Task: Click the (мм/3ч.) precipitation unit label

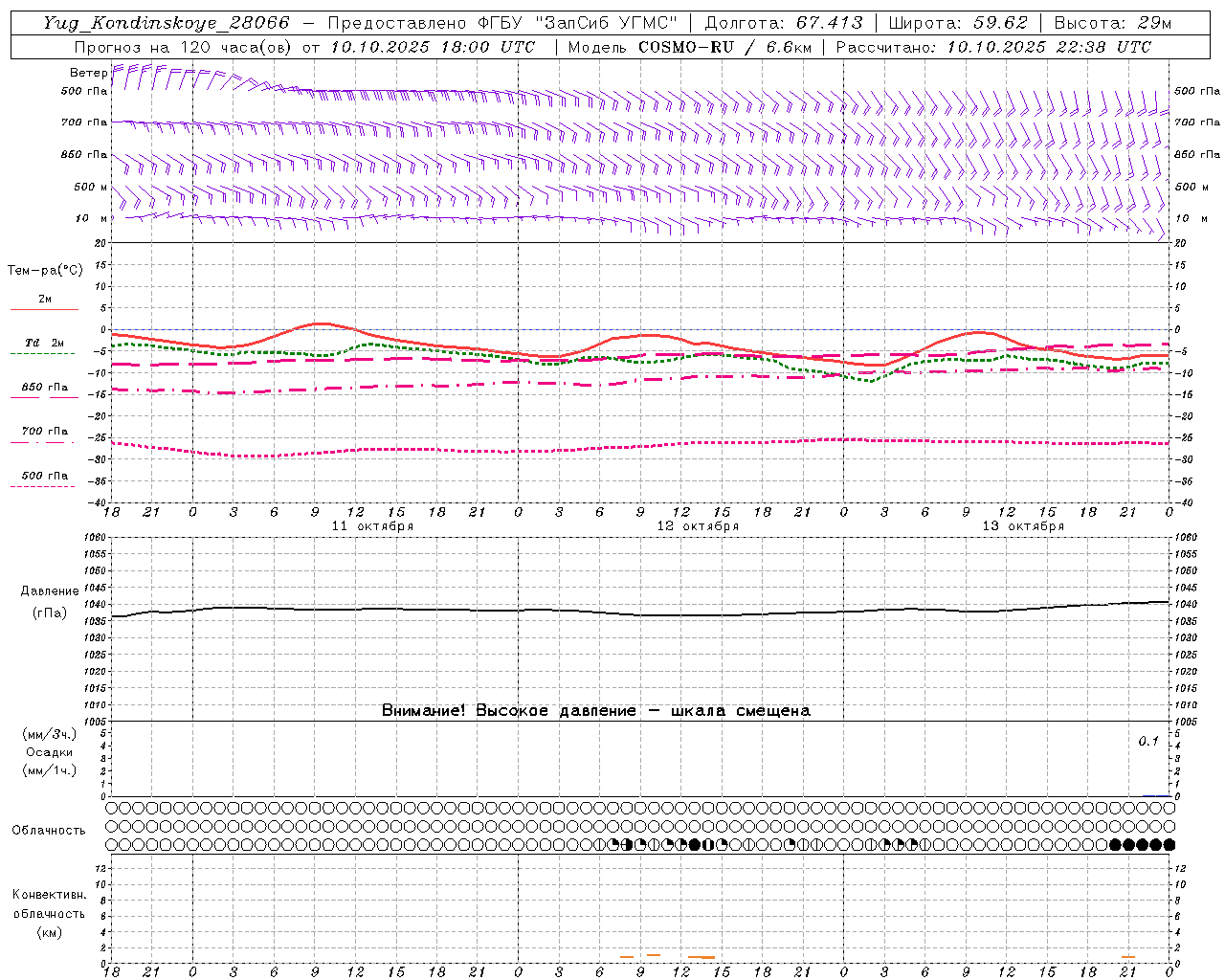Action: [x=50, y=734]
